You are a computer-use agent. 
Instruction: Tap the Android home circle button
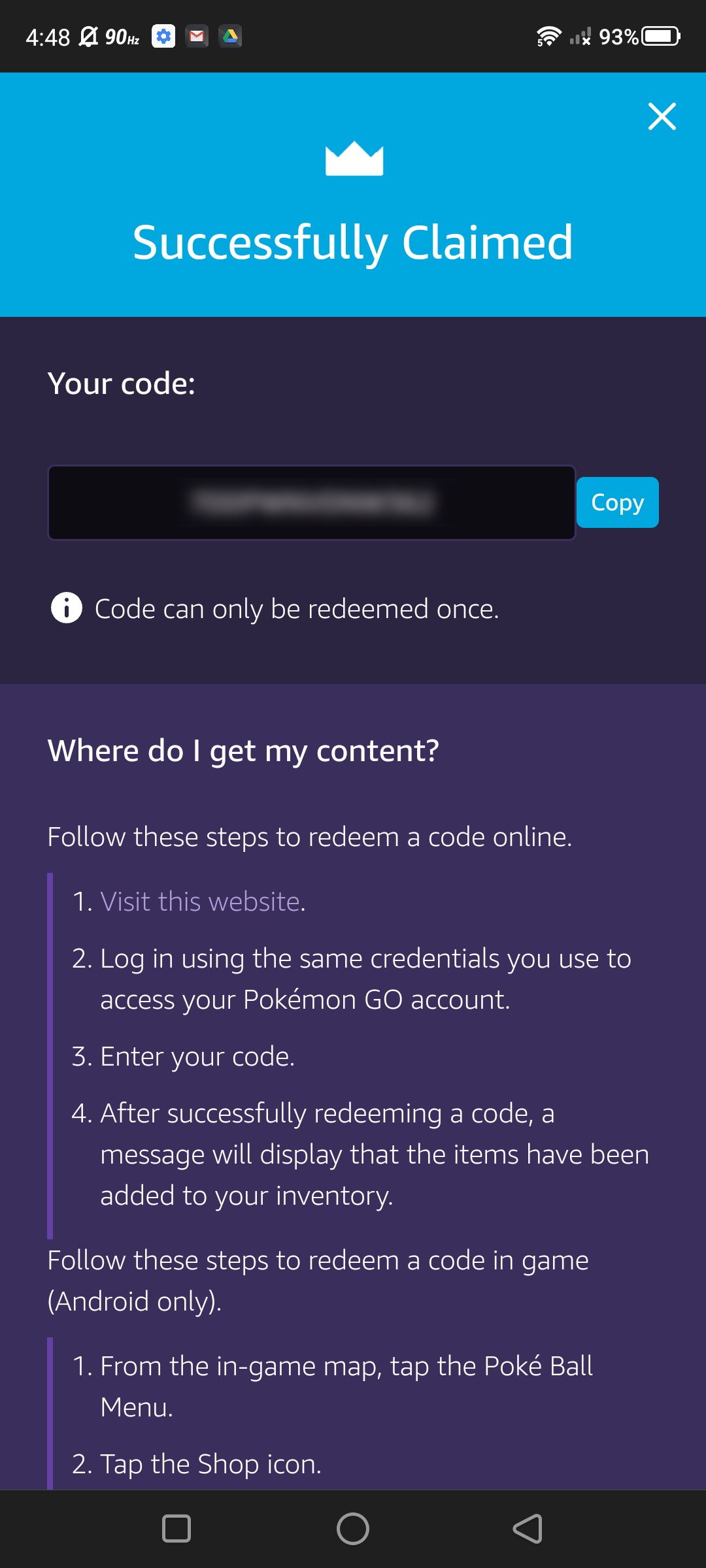pyautogui.click(x=353, y=1529)
